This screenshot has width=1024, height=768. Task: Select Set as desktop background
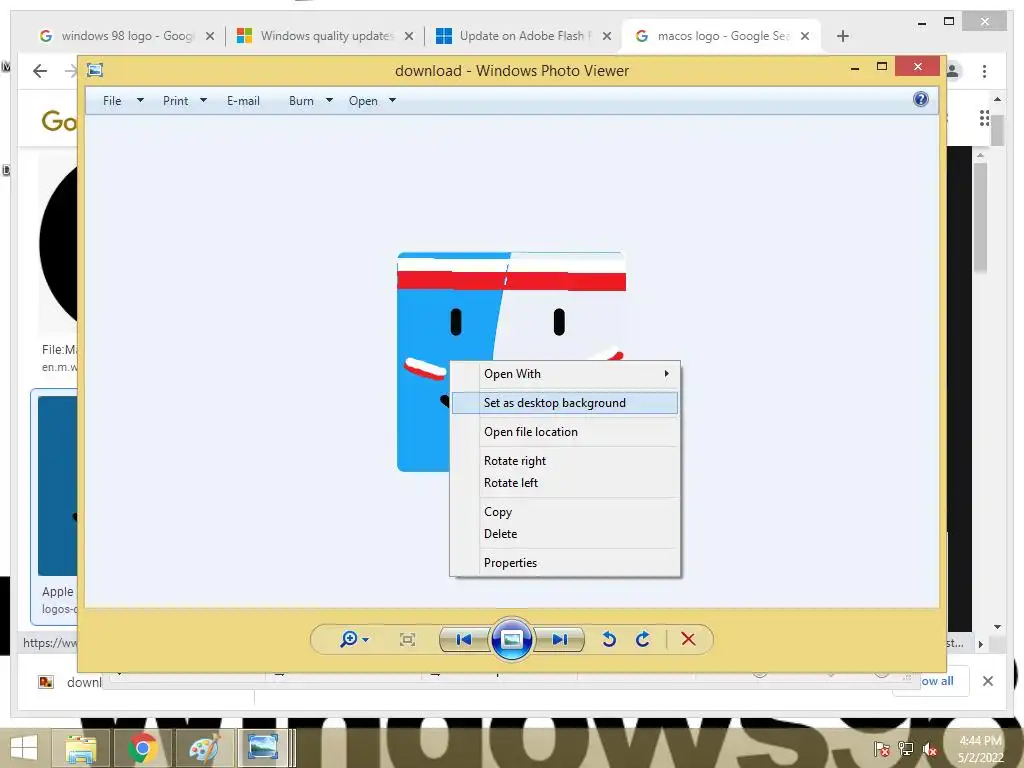[x=566, y=403]
